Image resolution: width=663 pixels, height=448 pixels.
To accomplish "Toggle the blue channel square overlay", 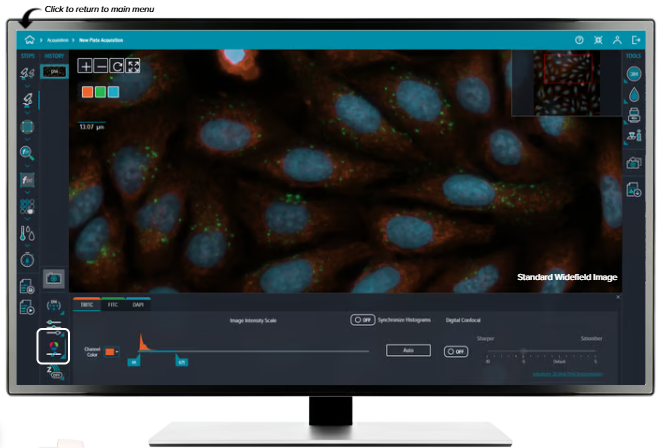I will 113,92.
